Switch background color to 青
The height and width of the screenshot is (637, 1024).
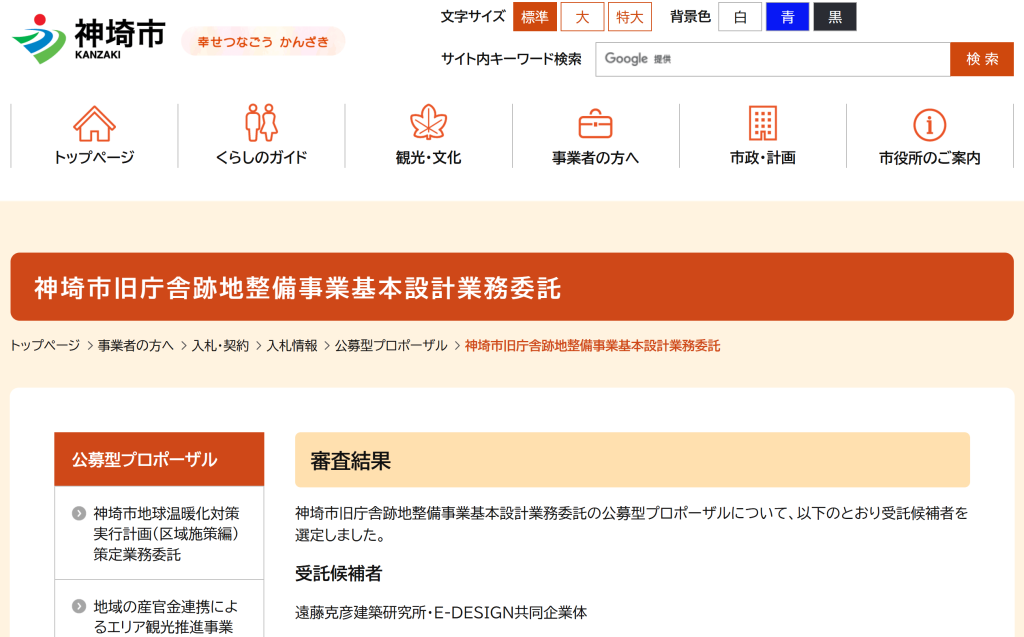[x=787, y=17]
